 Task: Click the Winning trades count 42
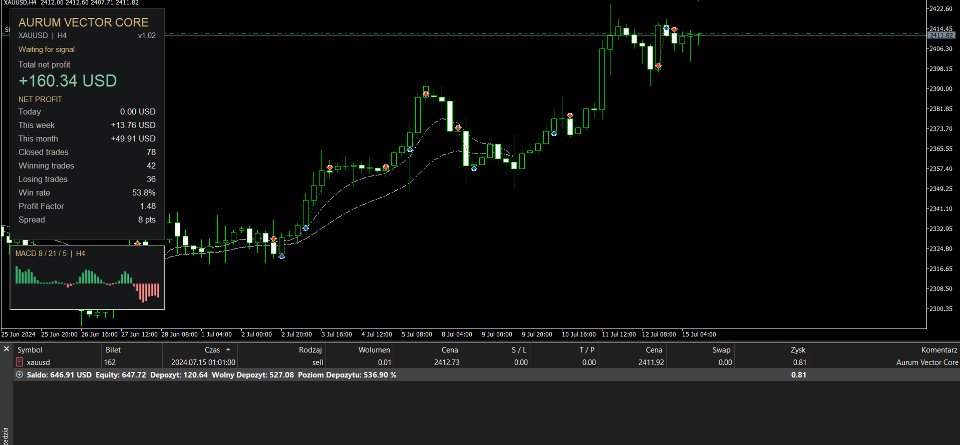click(x=151, y=165)
